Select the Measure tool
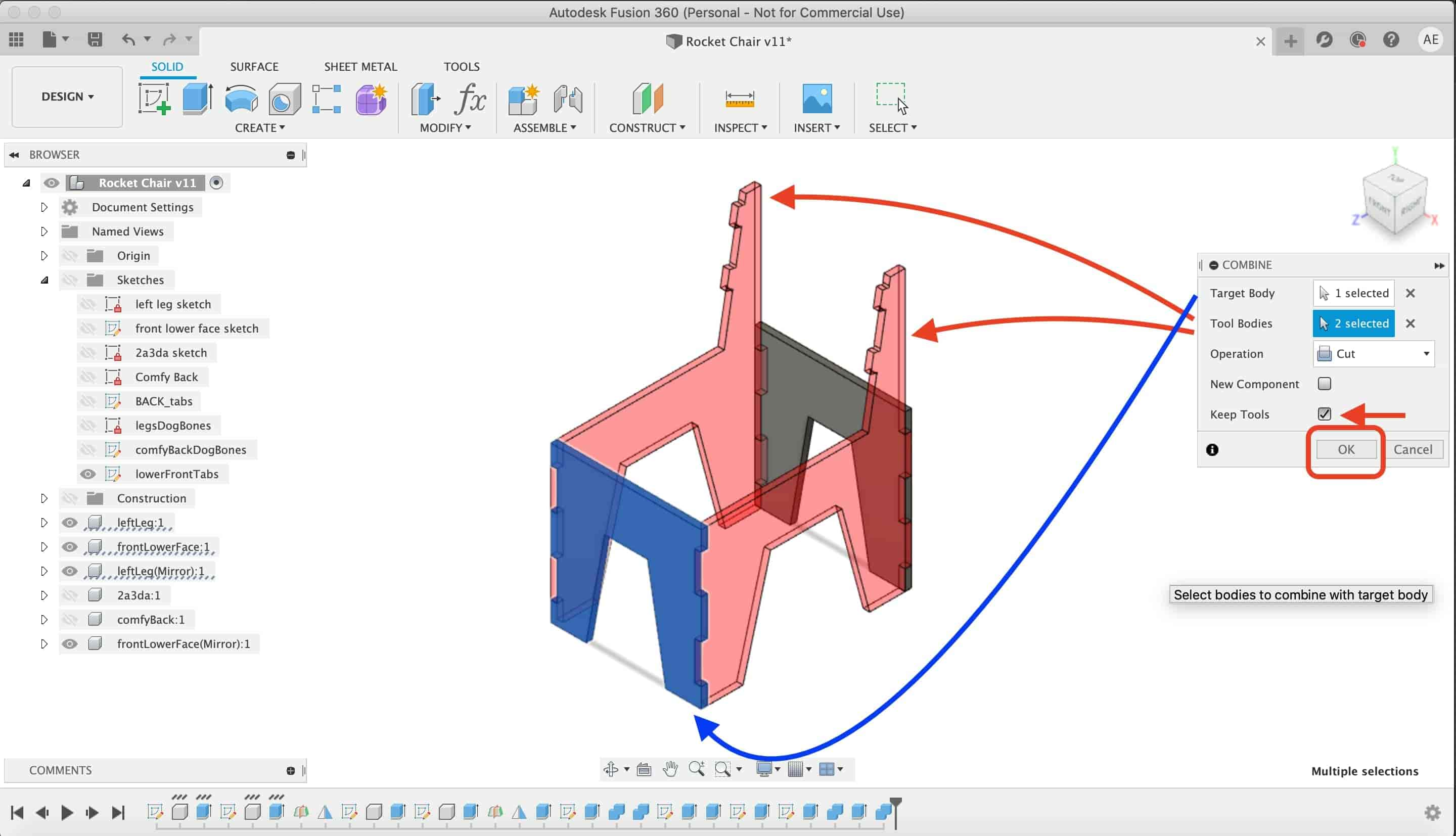This screenshot has height=836, width=1456. point(740,99)
